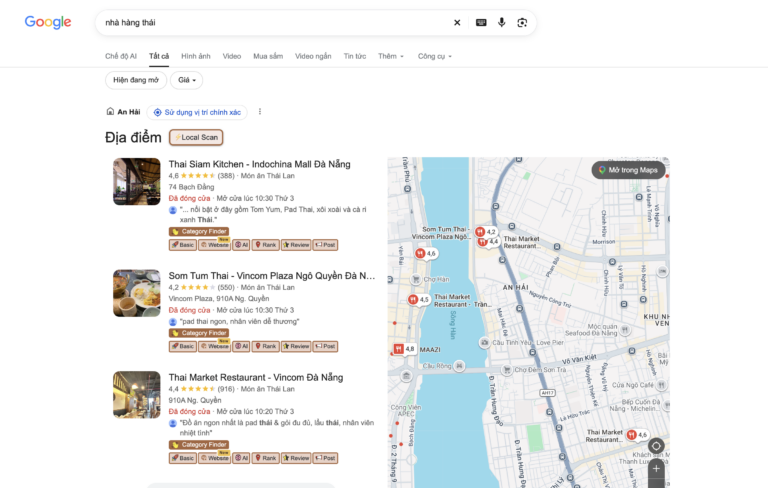The width and height of the screenshot is (768, 488).
Task: Click Basic tool for Som Tum Thai
Action: tap(183, 346)
